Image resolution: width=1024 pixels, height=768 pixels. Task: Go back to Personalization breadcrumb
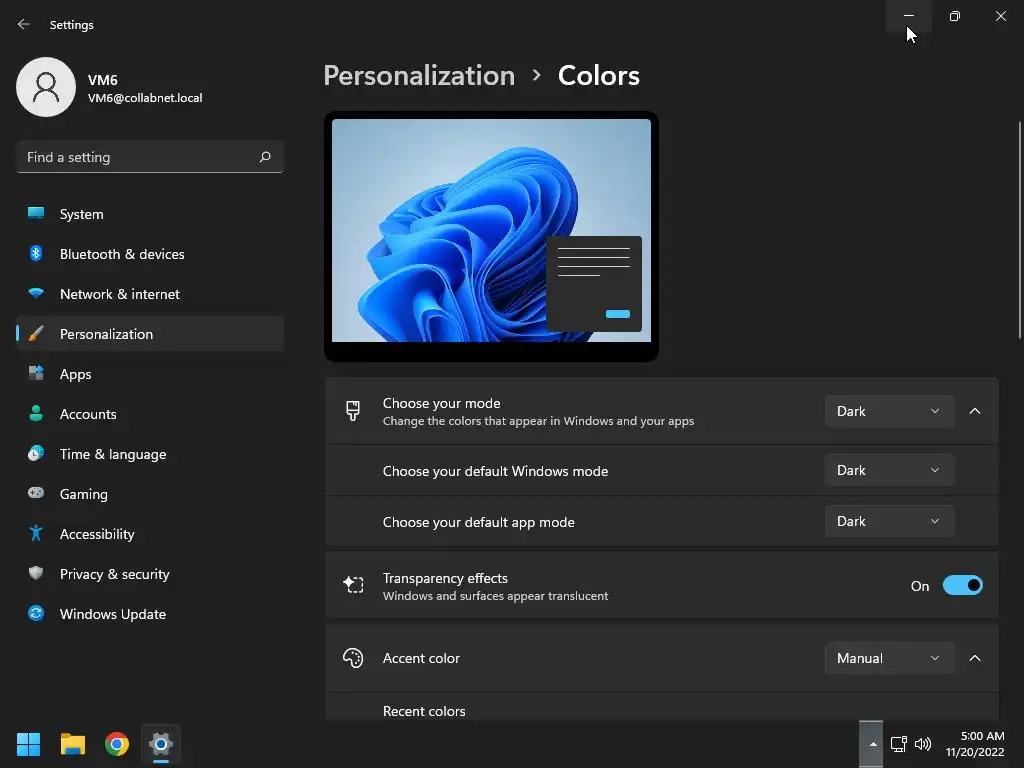419,76
